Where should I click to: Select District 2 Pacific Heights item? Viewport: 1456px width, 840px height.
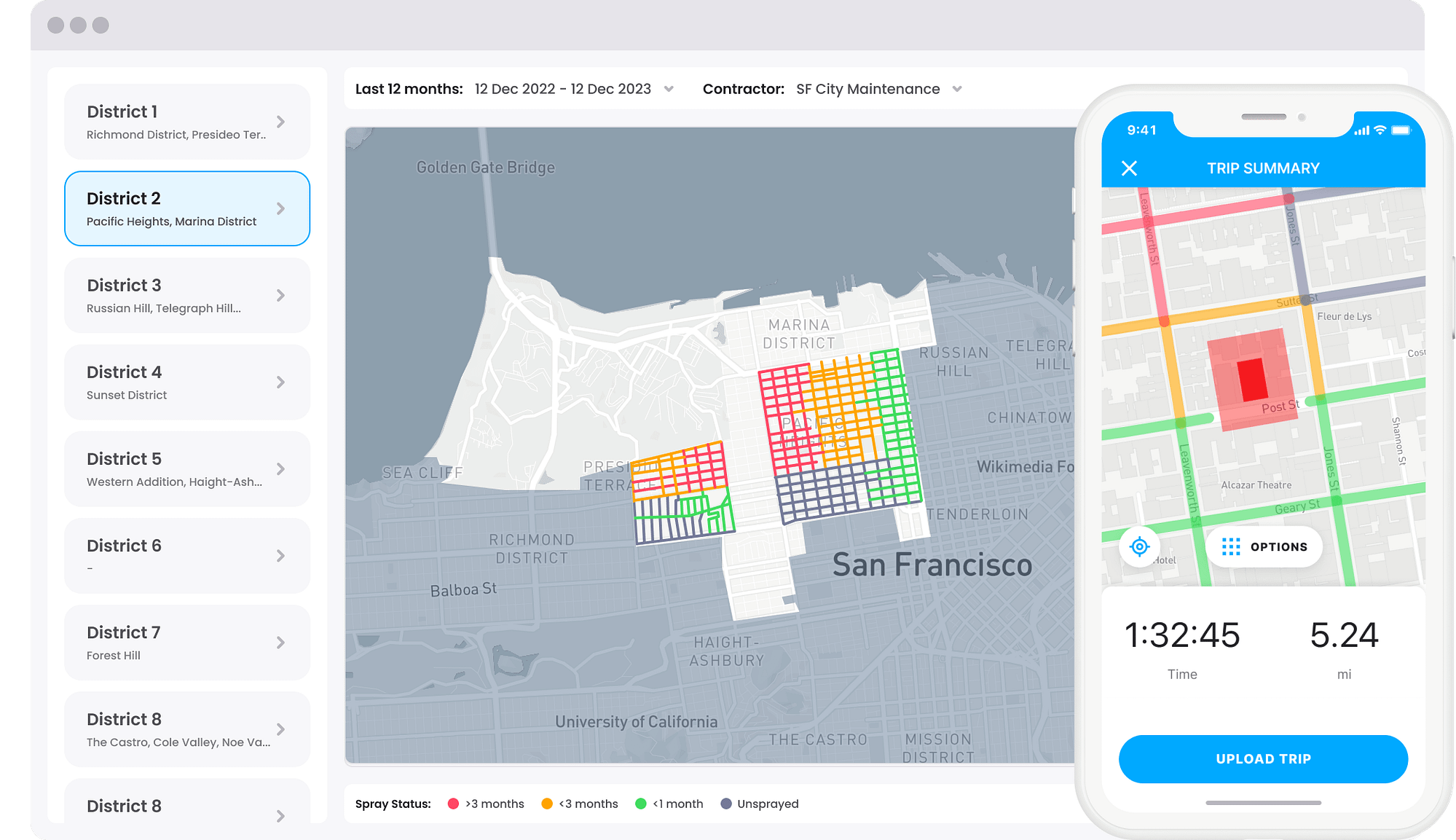point(187,208)
